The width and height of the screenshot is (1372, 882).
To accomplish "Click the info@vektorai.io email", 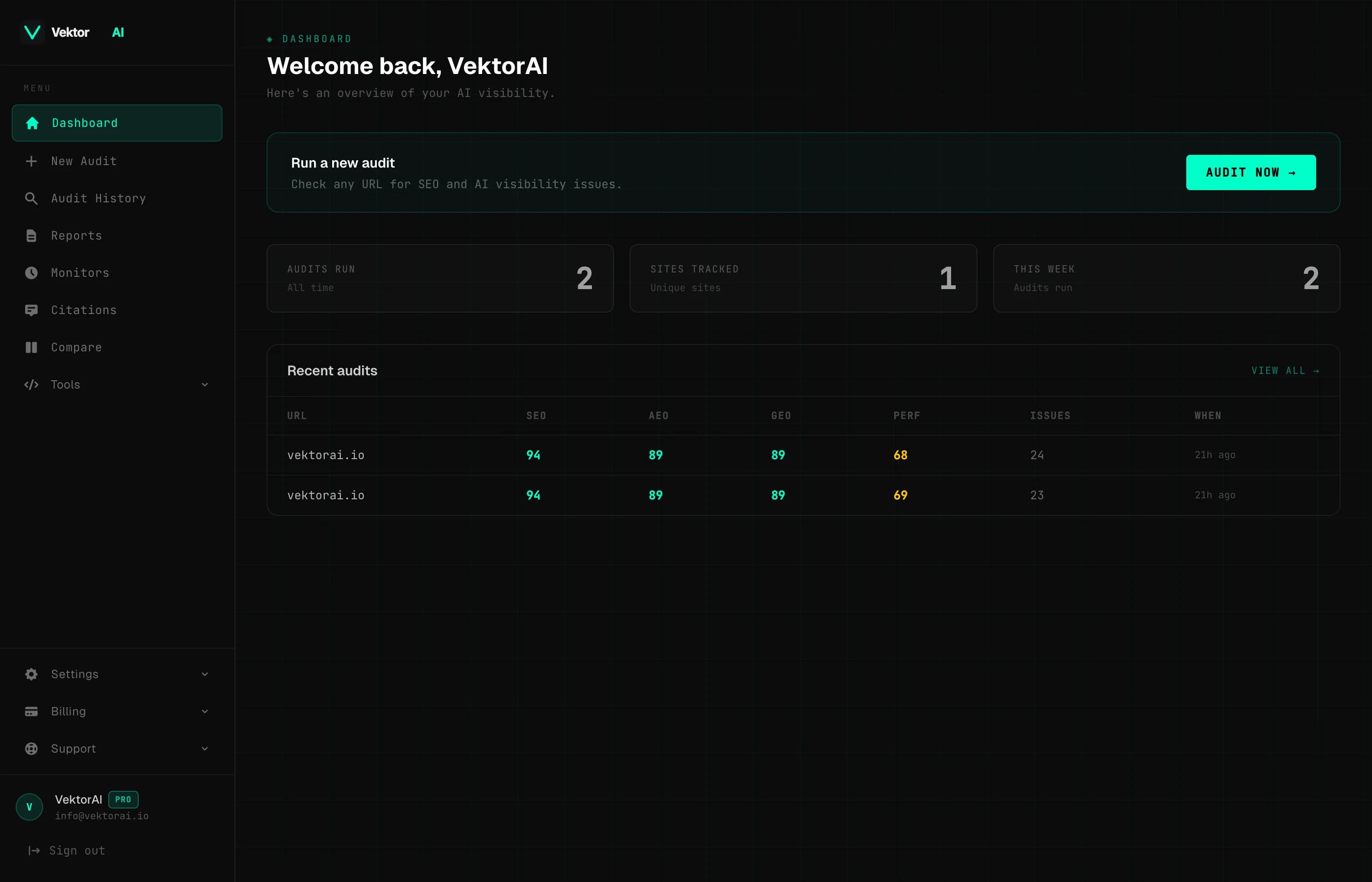I will click(102, 815).
